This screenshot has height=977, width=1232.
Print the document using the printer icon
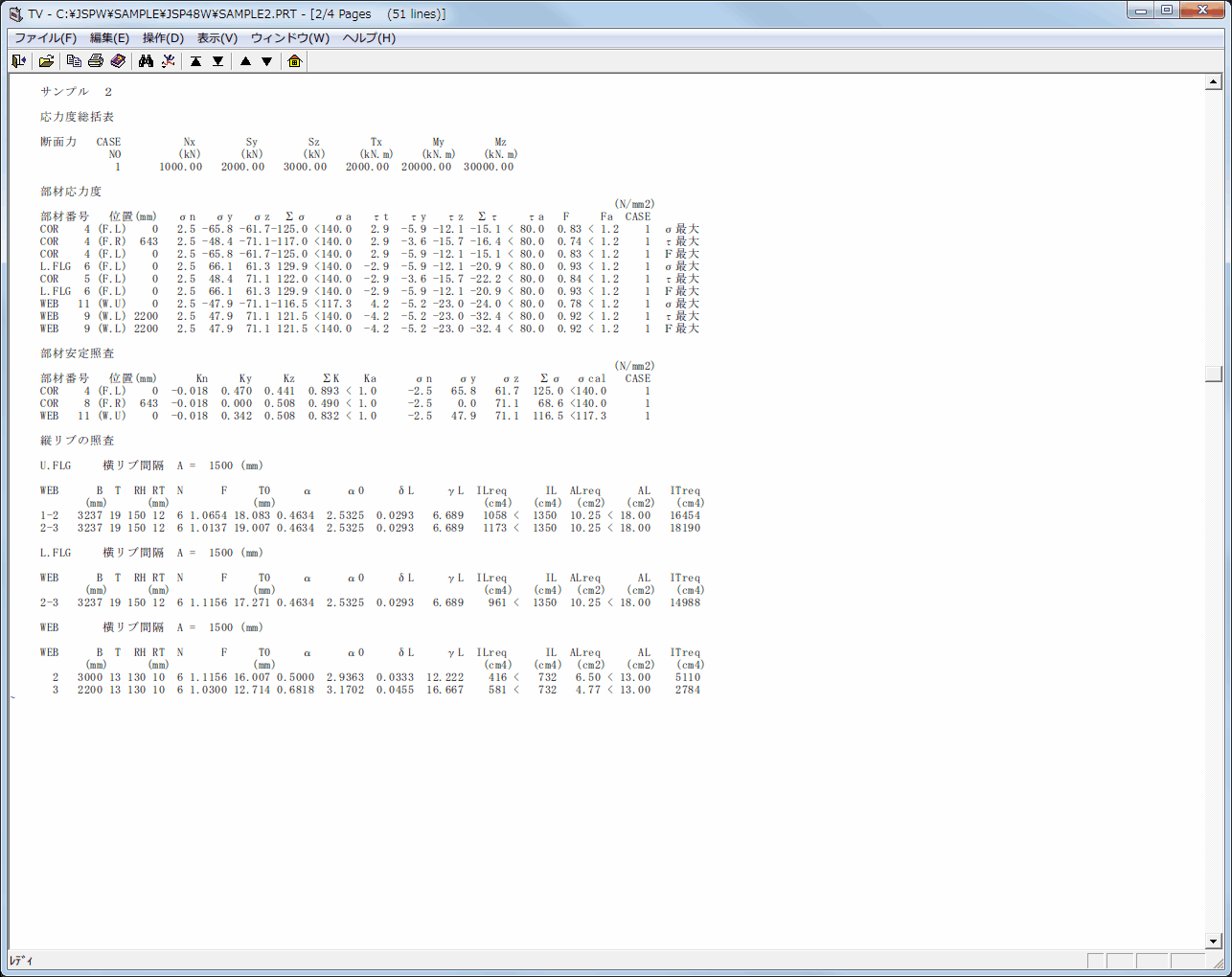pos(96,61)
